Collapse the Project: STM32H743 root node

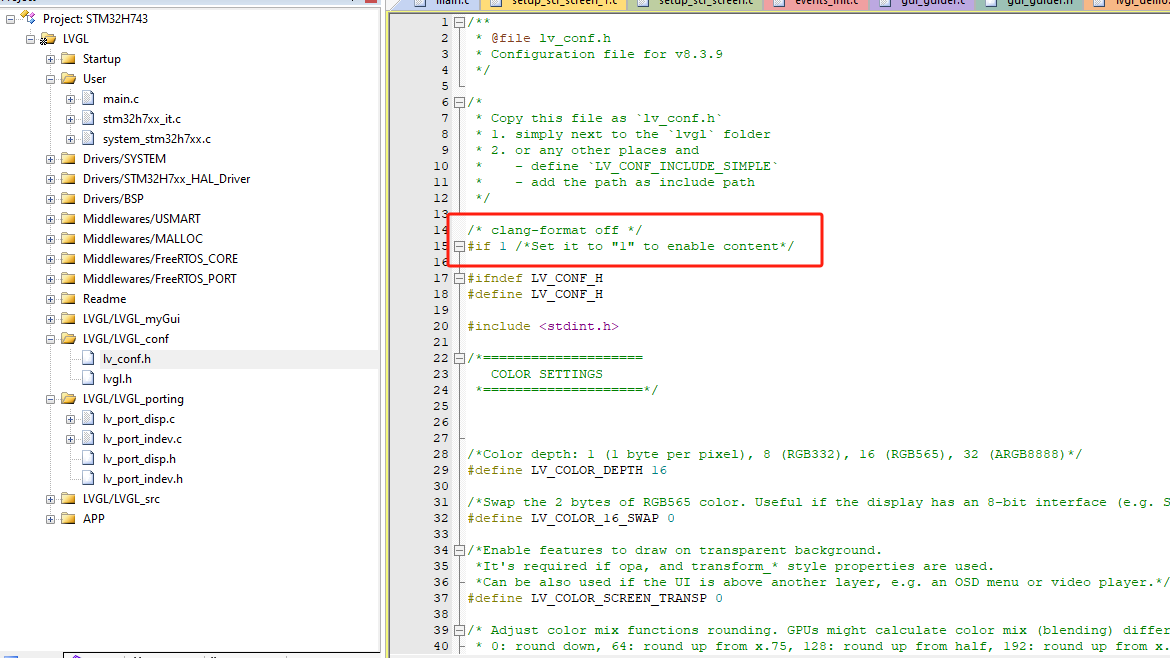coord(10,19)
